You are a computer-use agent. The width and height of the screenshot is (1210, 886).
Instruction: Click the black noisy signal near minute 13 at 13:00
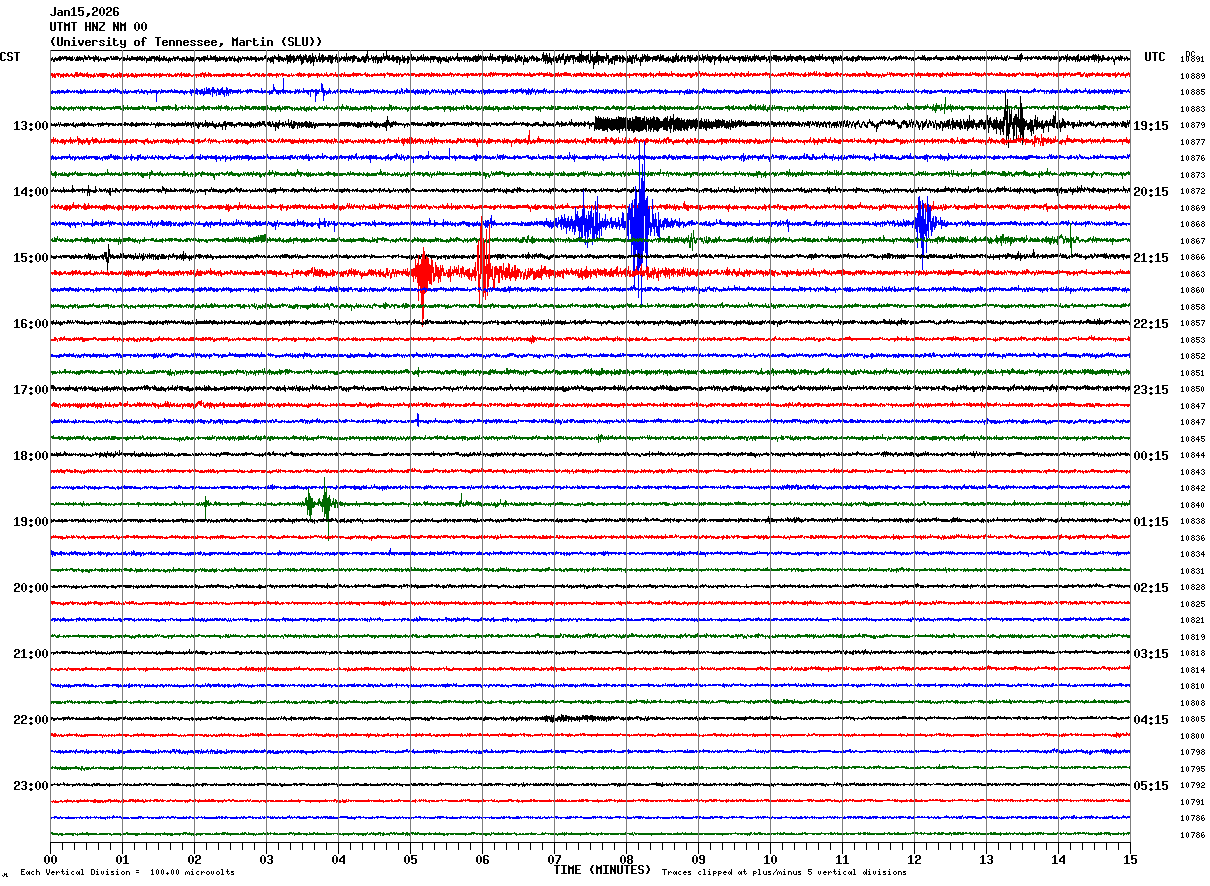pyautogui.click(x=1015, y=122)
